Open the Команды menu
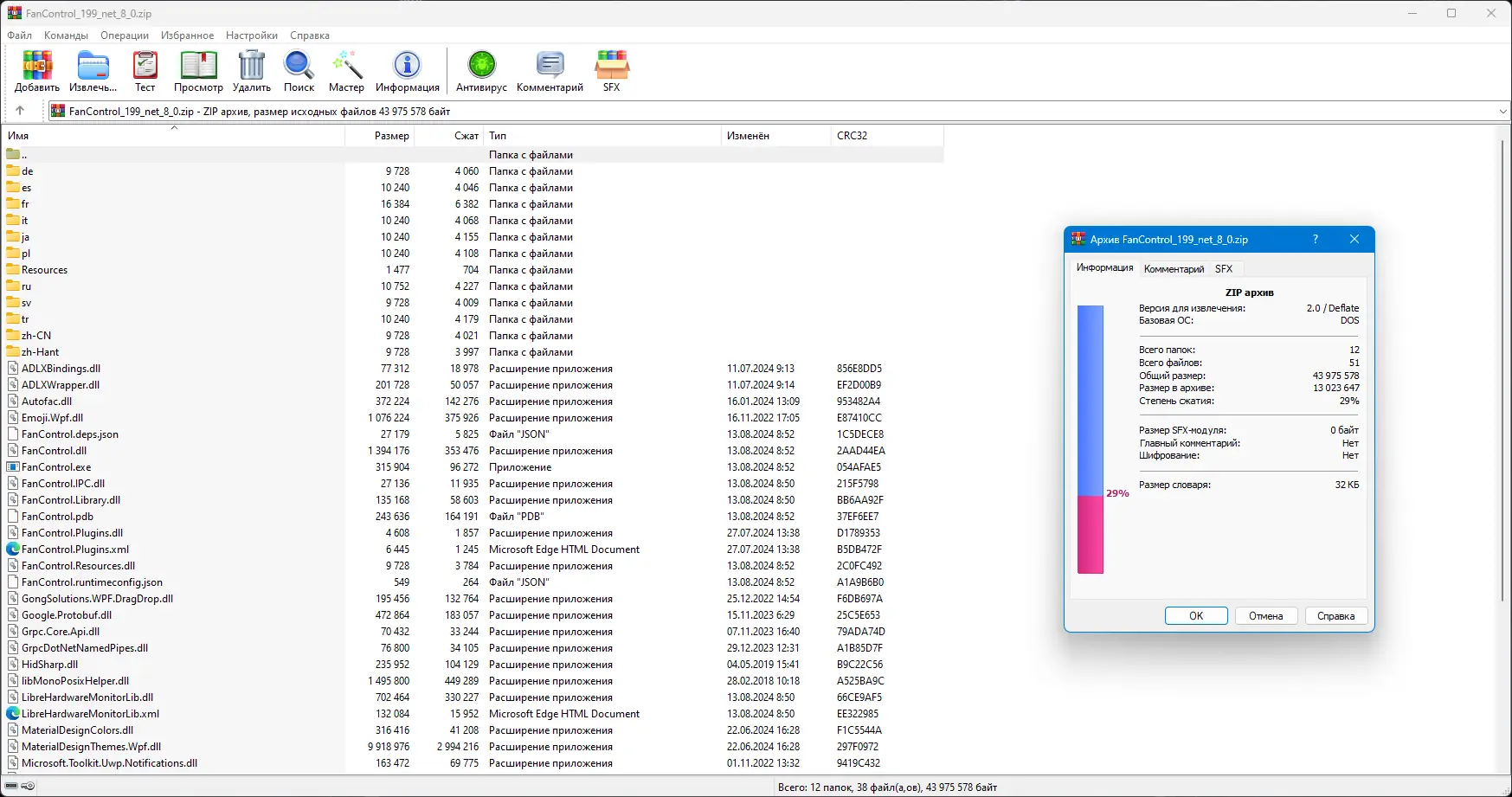Image resolution: width=1512 pixels, height=797 pixels. 66,35
